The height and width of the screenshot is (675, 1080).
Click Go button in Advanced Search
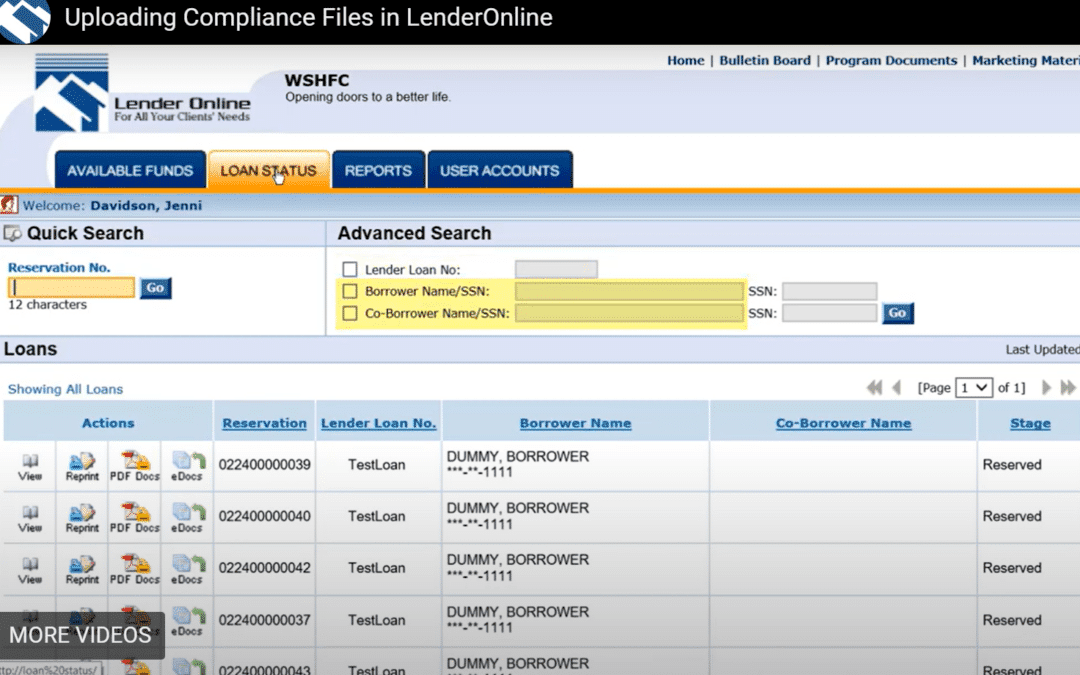897,313
